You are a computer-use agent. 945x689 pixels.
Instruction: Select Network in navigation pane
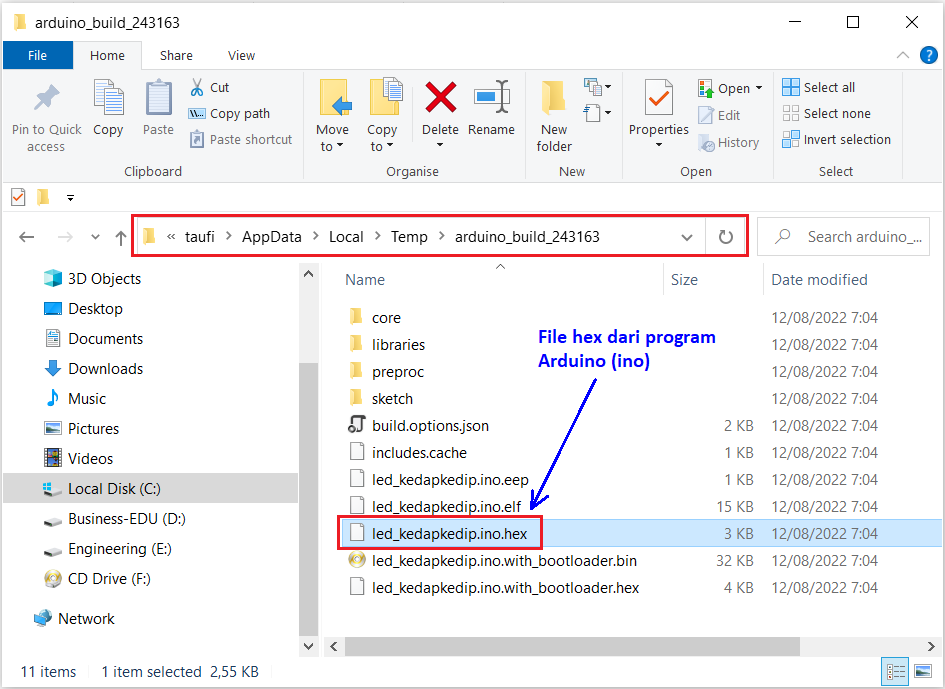pyautogui.click(x=86, y=618)
